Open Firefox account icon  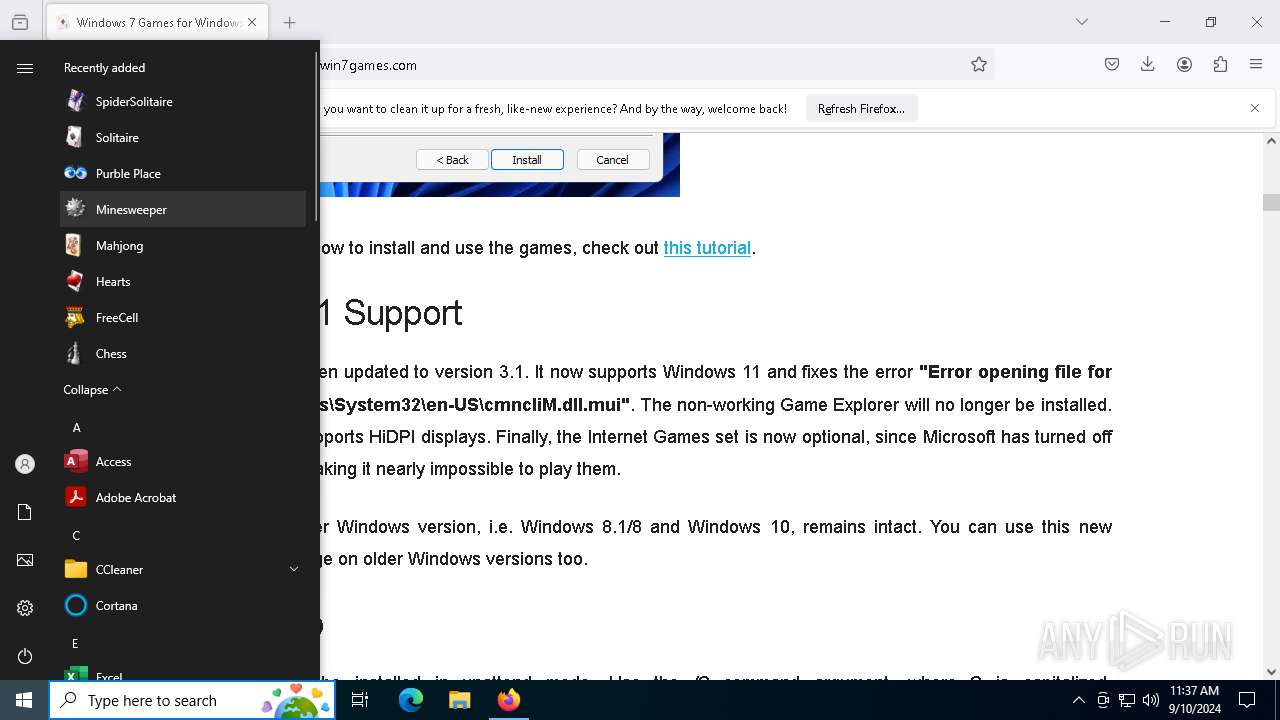pos(1184,64)
